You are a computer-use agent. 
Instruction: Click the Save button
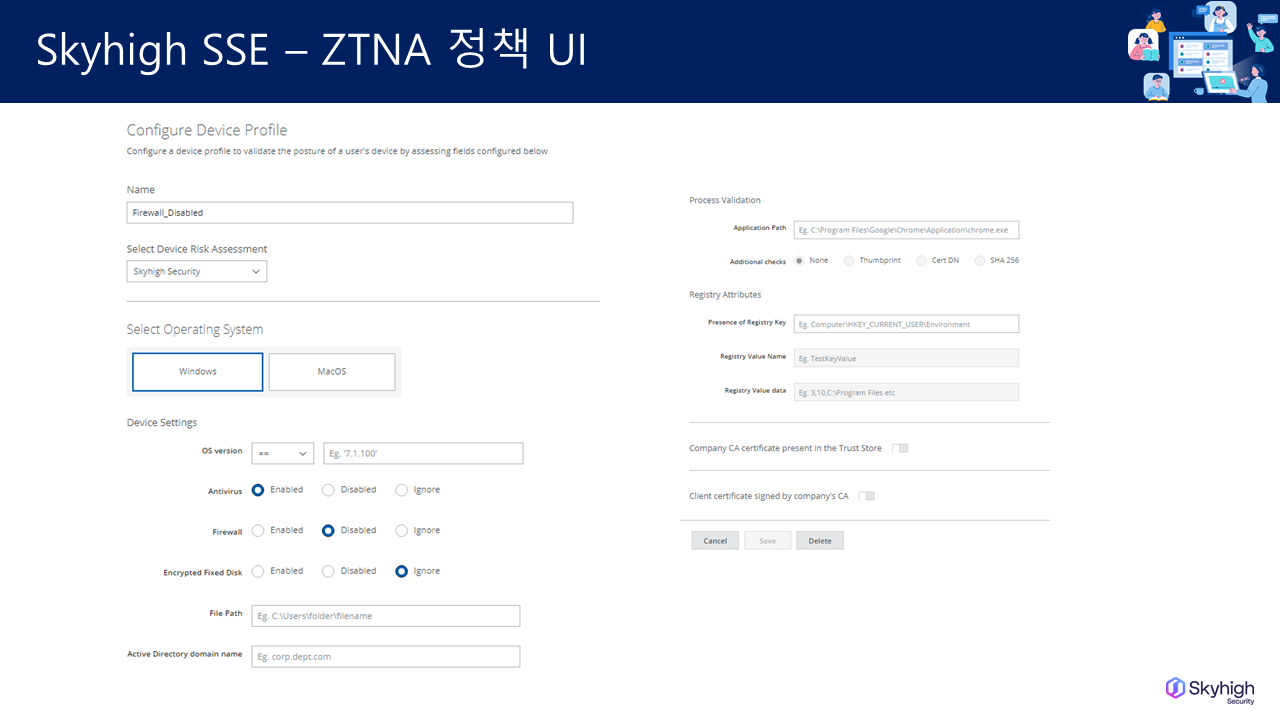tap(767, 541)
